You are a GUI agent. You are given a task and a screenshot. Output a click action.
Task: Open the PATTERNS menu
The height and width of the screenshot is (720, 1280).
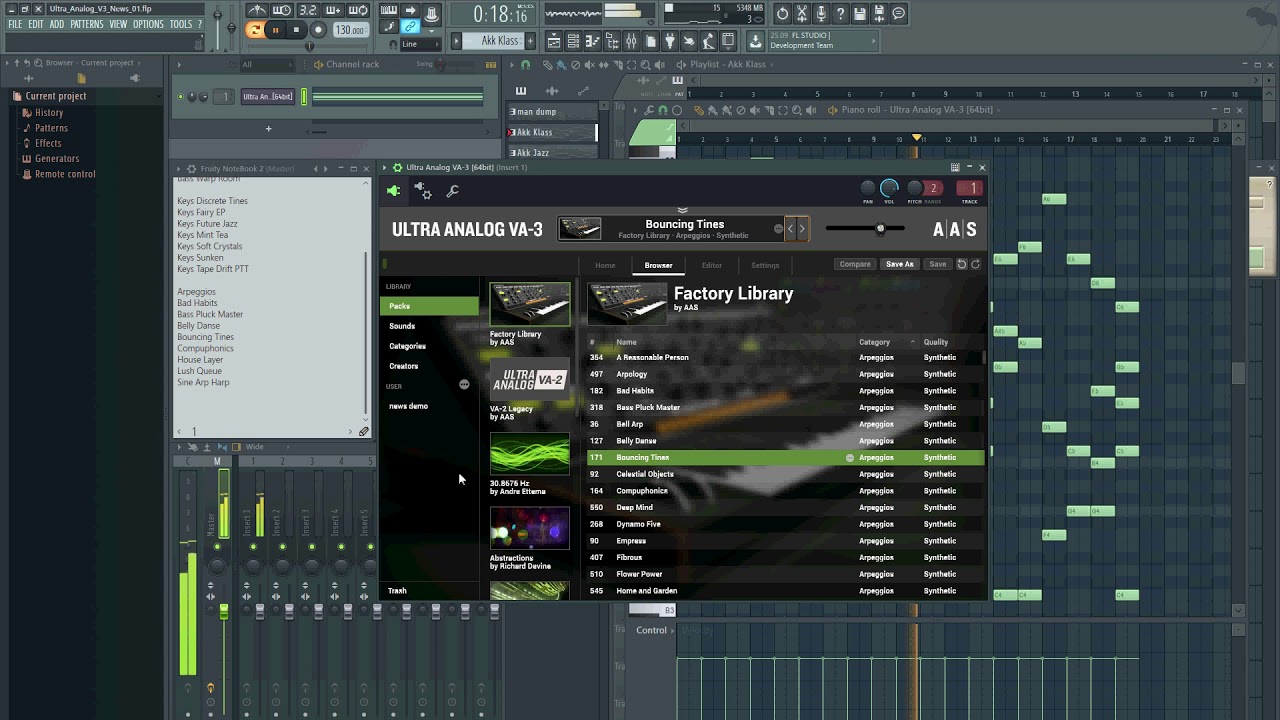(x=87, y=24)
